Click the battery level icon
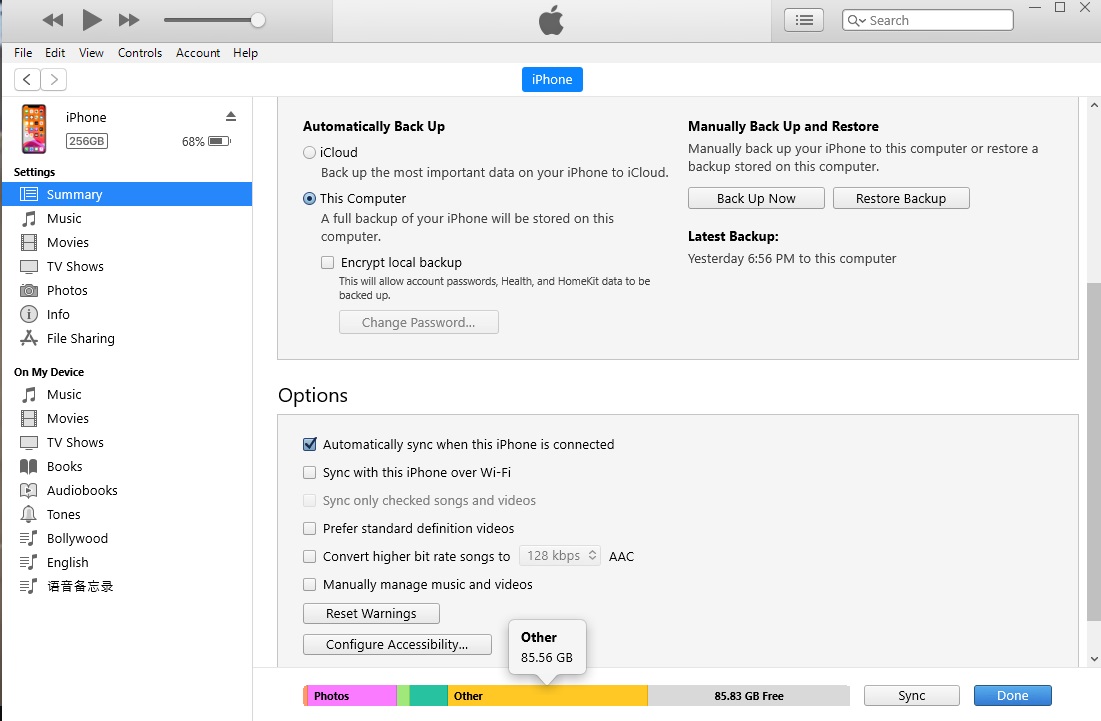The height and width of the screenshot is (721, 1101). 220,141
